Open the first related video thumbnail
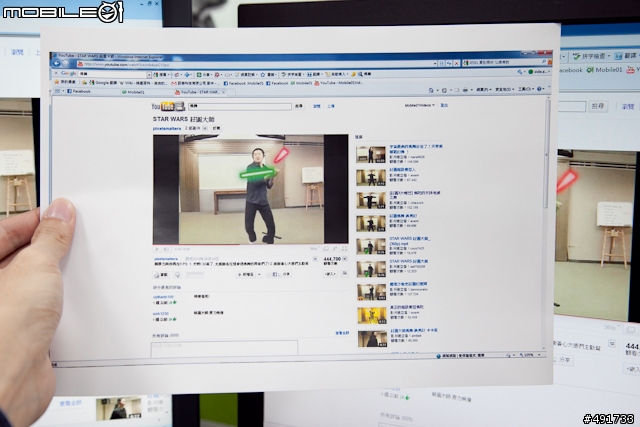The image size is (640, 427). tap(371, 155)
